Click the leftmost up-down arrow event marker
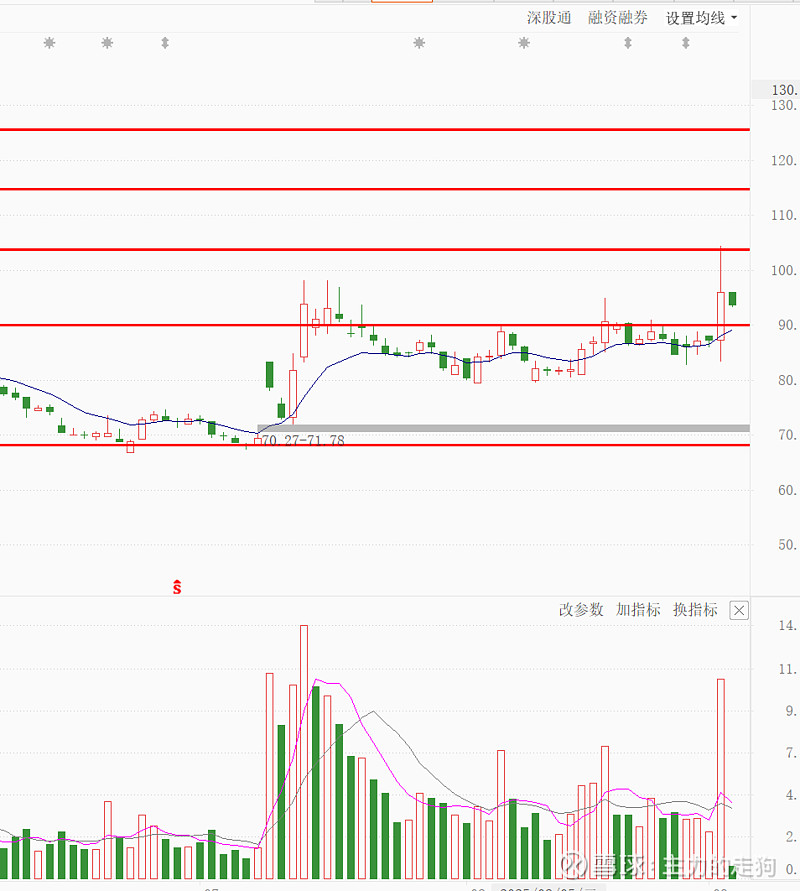The image size is (800, 891). pyautogui.click(x=165, y=43)
